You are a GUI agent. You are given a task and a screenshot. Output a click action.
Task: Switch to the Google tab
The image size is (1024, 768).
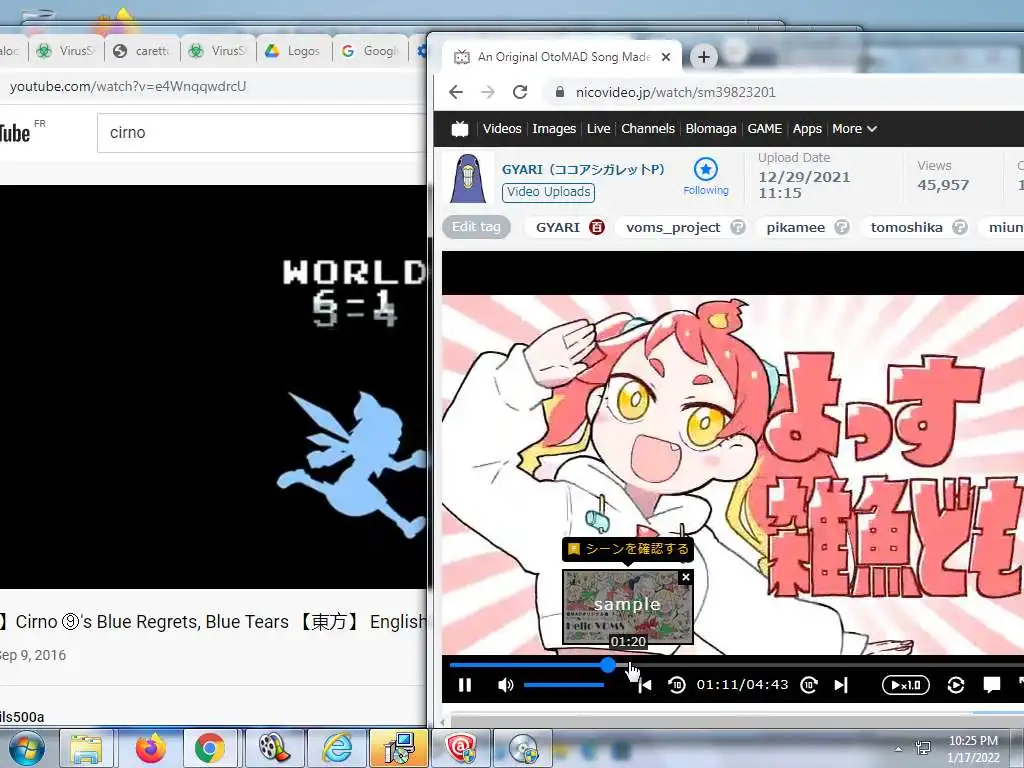click(x=371, y=50)
